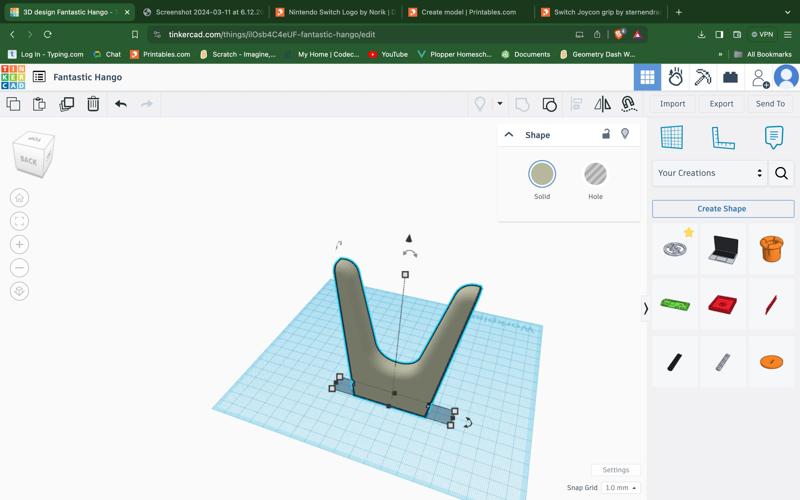This screenshot has height=500, width=800.
Task: Click the Home view icon
Action: point(19,198)
